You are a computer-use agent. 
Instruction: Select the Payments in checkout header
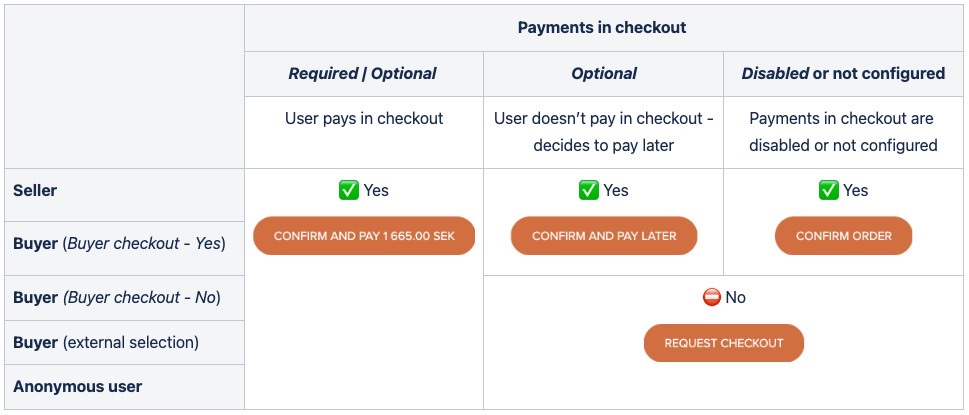pos(602,28)
